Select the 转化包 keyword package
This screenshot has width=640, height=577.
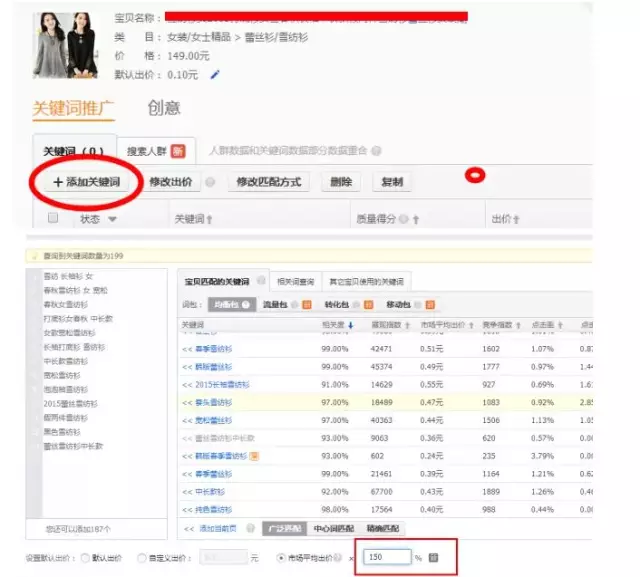pyautogui.click(x=337, y=304)
